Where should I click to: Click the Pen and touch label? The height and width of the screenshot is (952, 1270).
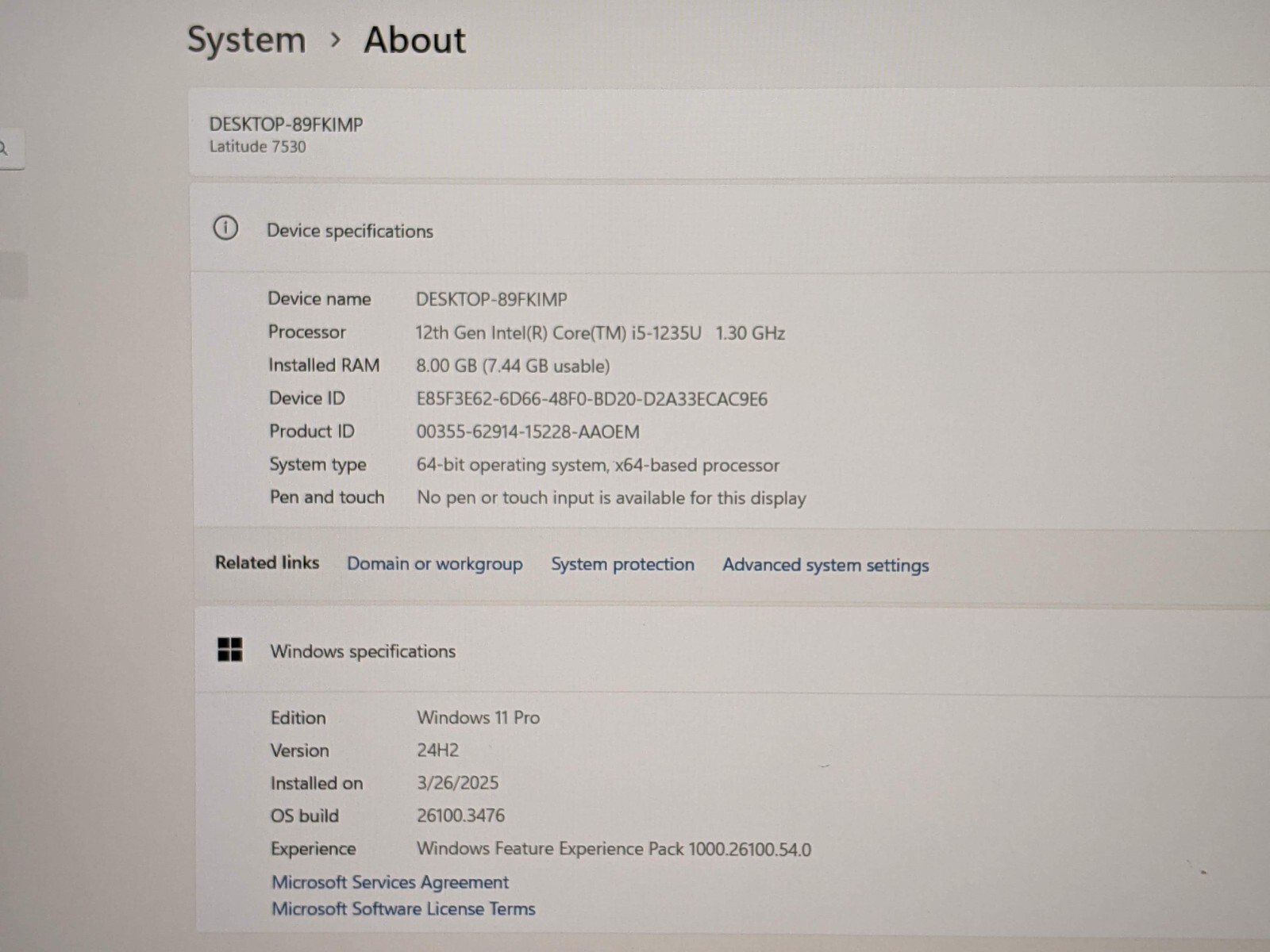tap(327, 497)
